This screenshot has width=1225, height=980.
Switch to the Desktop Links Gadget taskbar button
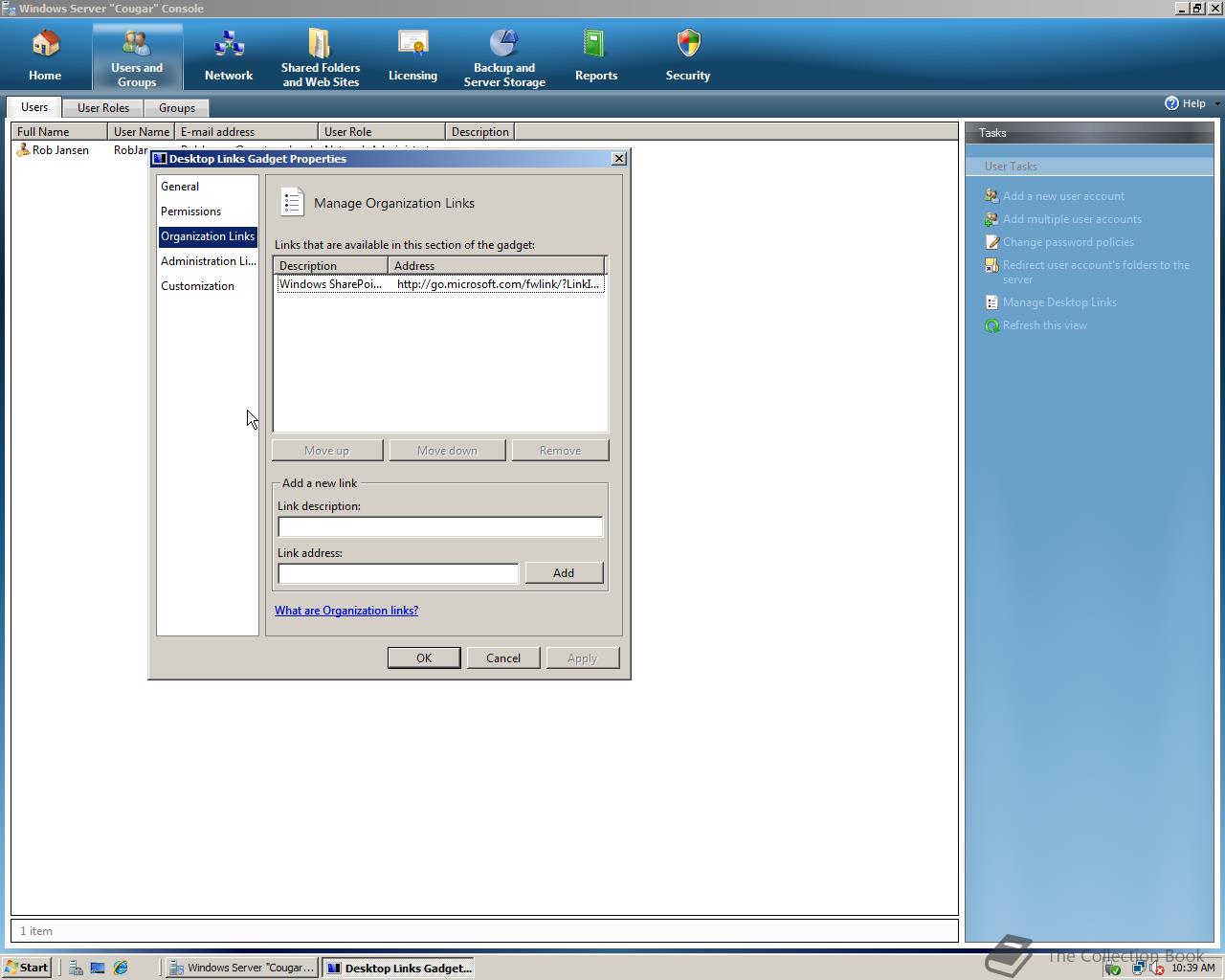[x=398, y=968]
